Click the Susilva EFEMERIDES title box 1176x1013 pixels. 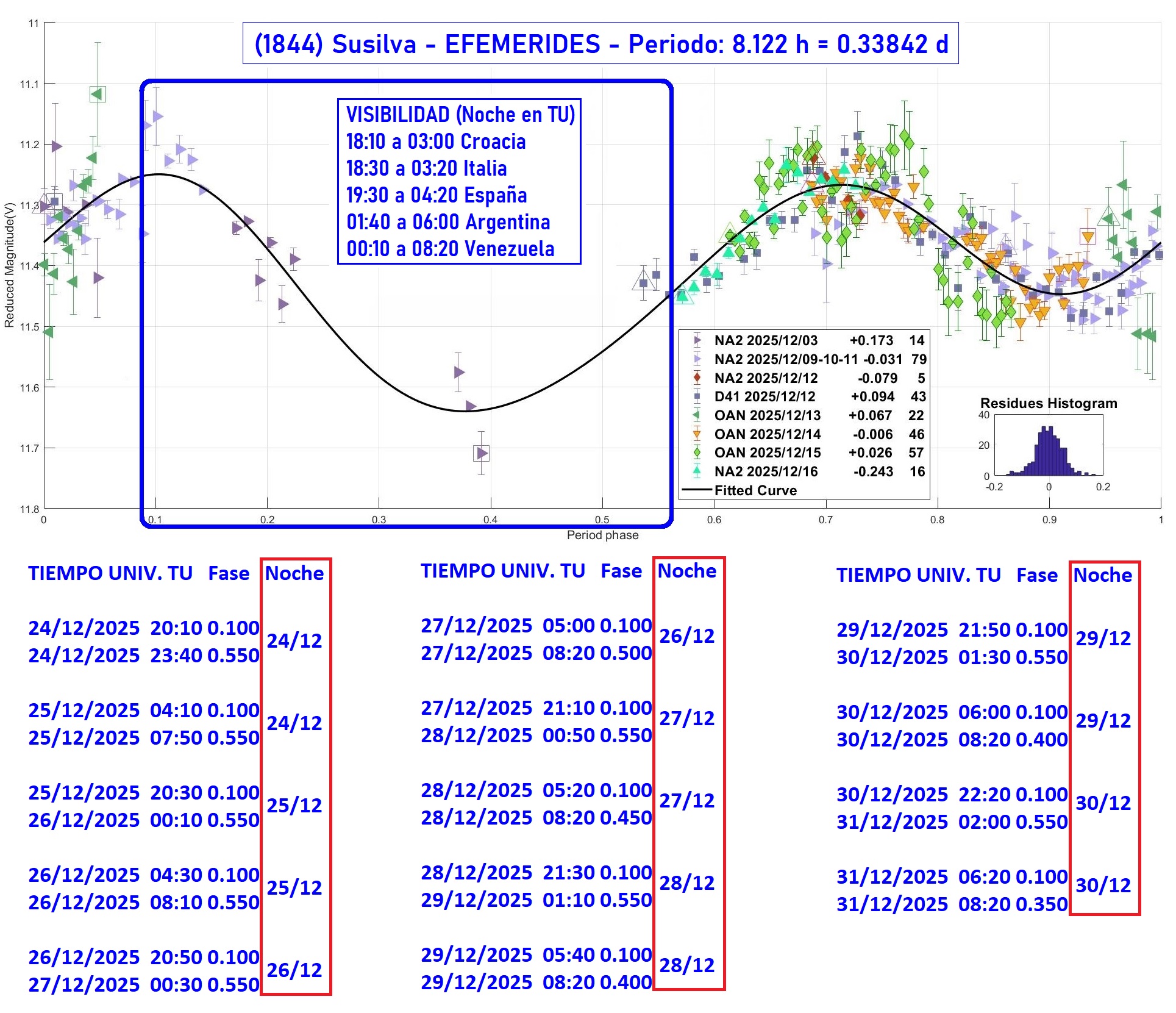(600, 44)
